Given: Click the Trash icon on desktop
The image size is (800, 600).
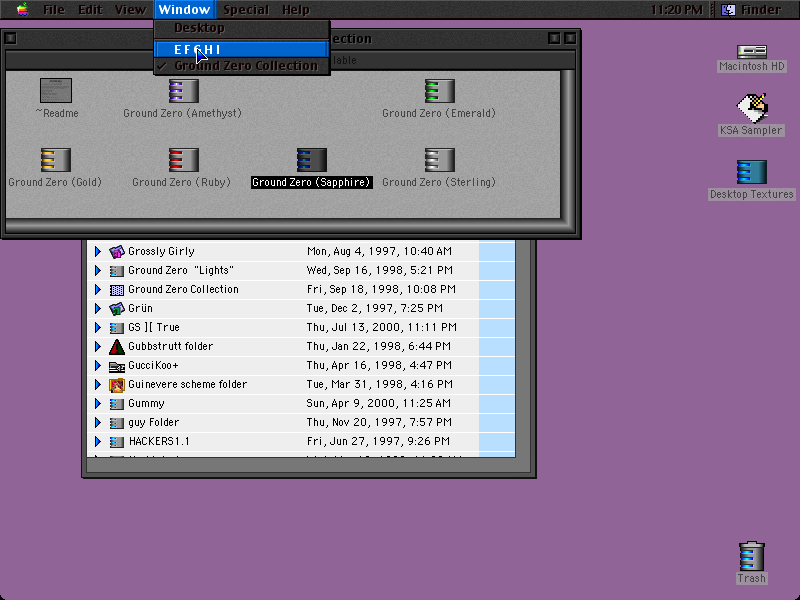Looking at the screenshot, I should pos(752,556).
